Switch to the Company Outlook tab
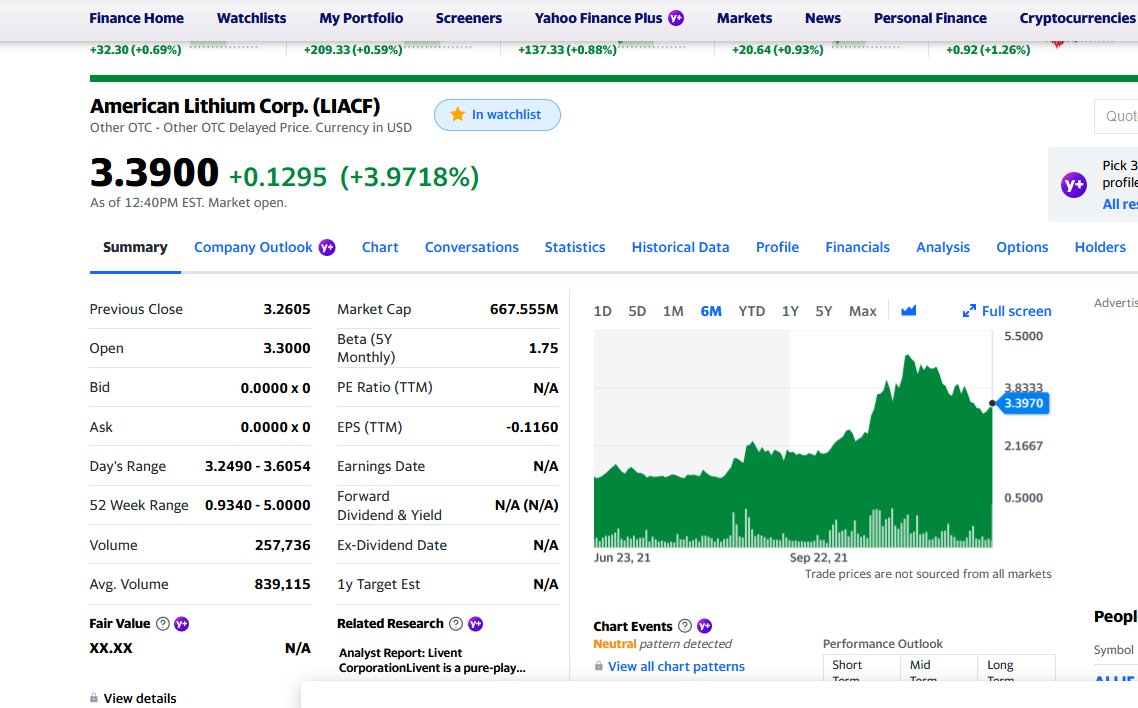 [x=253, y=247]
